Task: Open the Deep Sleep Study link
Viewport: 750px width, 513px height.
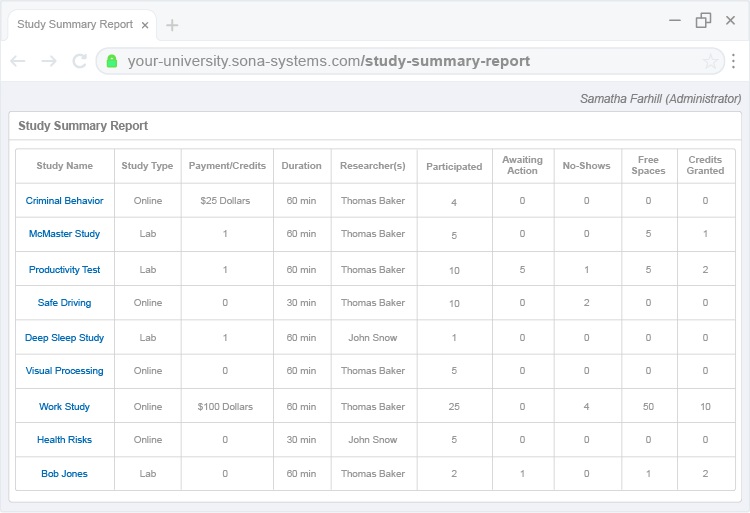Action: (x=64, y=338)
